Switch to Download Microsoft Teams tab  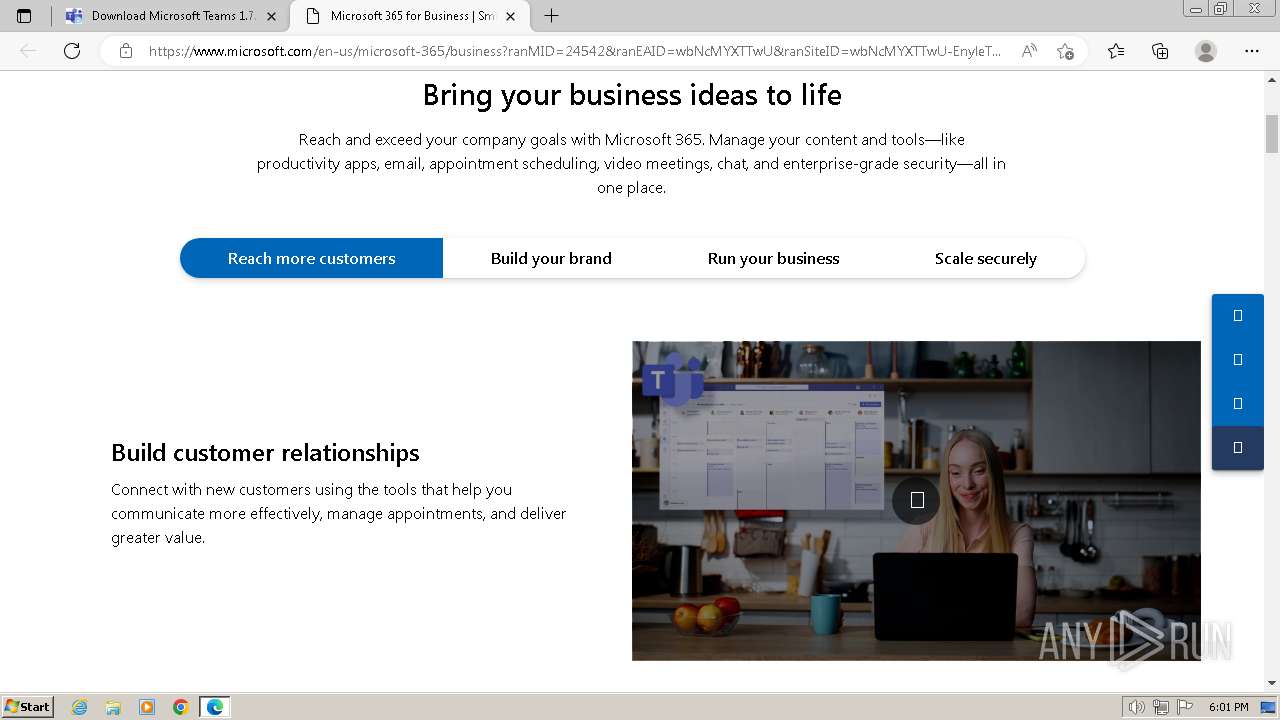point(170,16)
